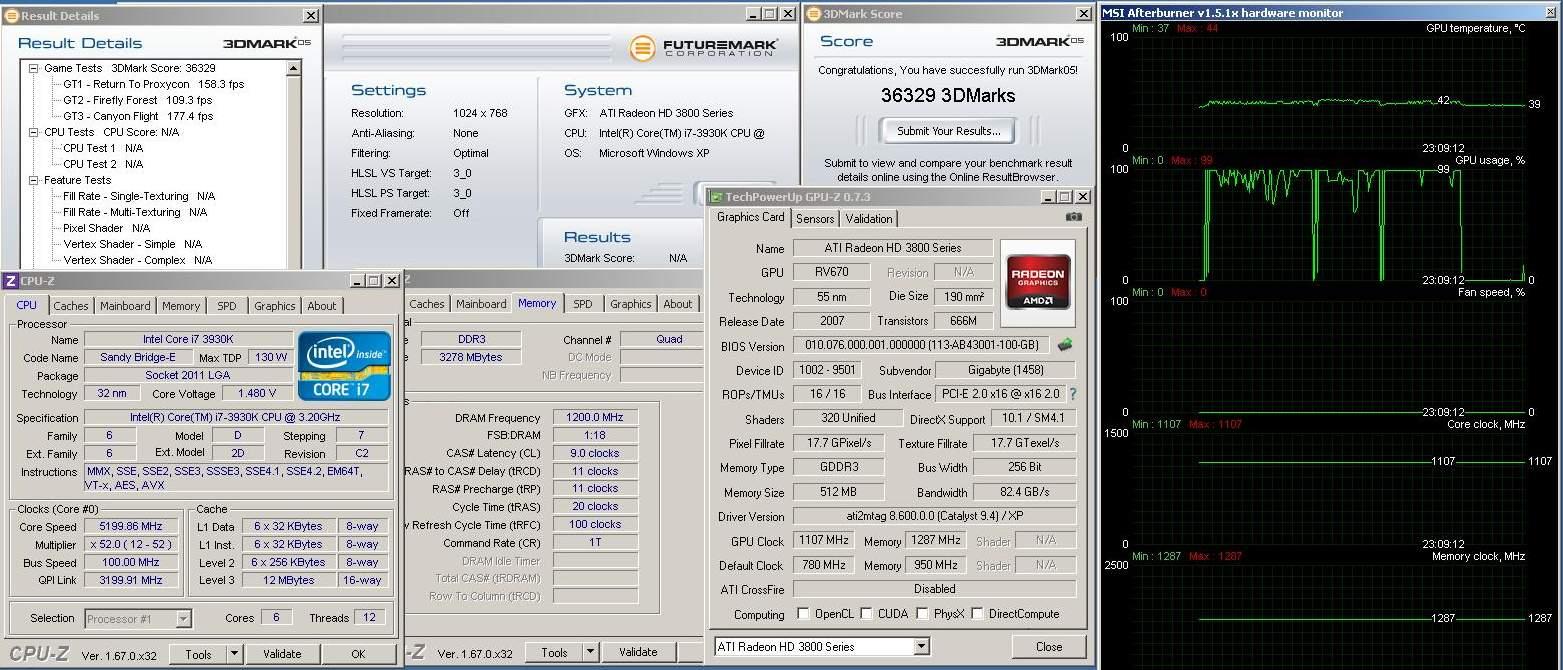
Task: Click the CPU-Z title bar Z icon
Action: [x=10, y=281]
